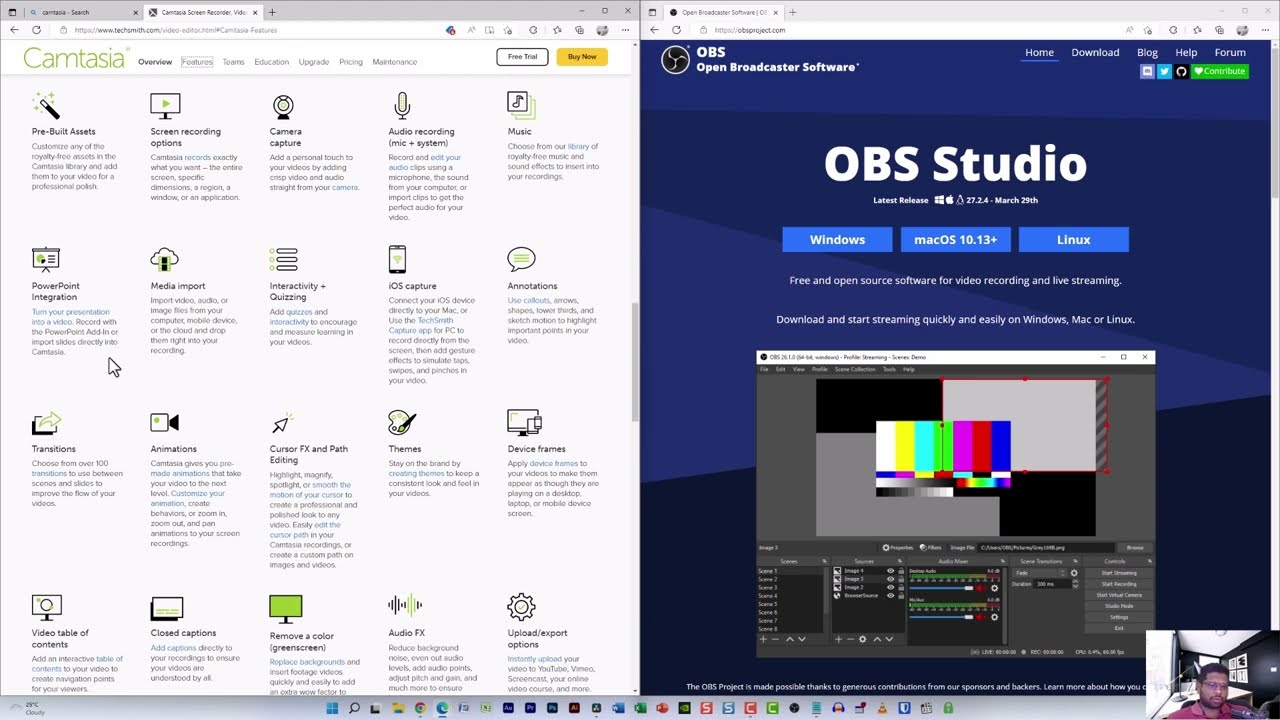Open the Windows Start menu

[332, 708]
